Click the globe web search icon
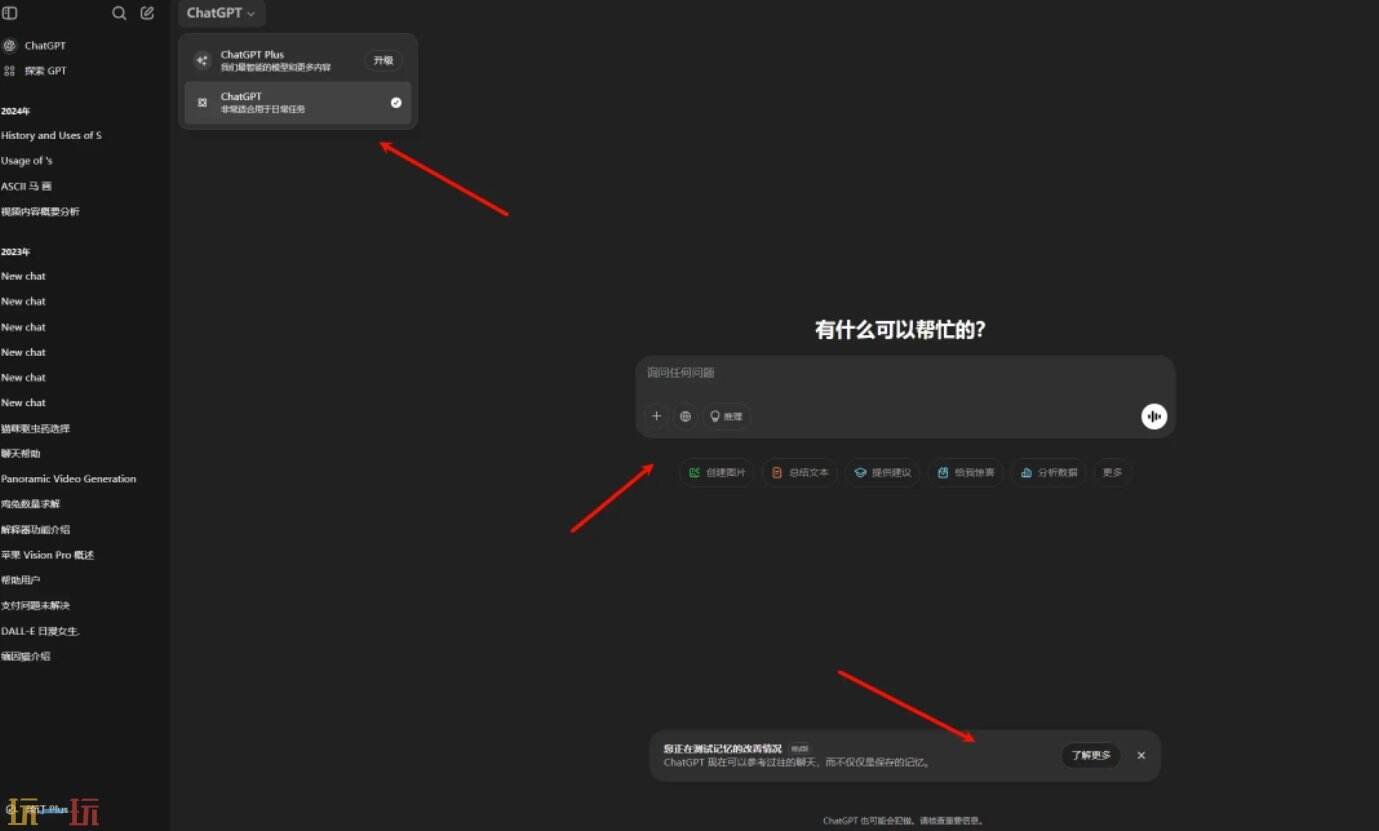1379x831 pixels. click(x=685, y=416)
